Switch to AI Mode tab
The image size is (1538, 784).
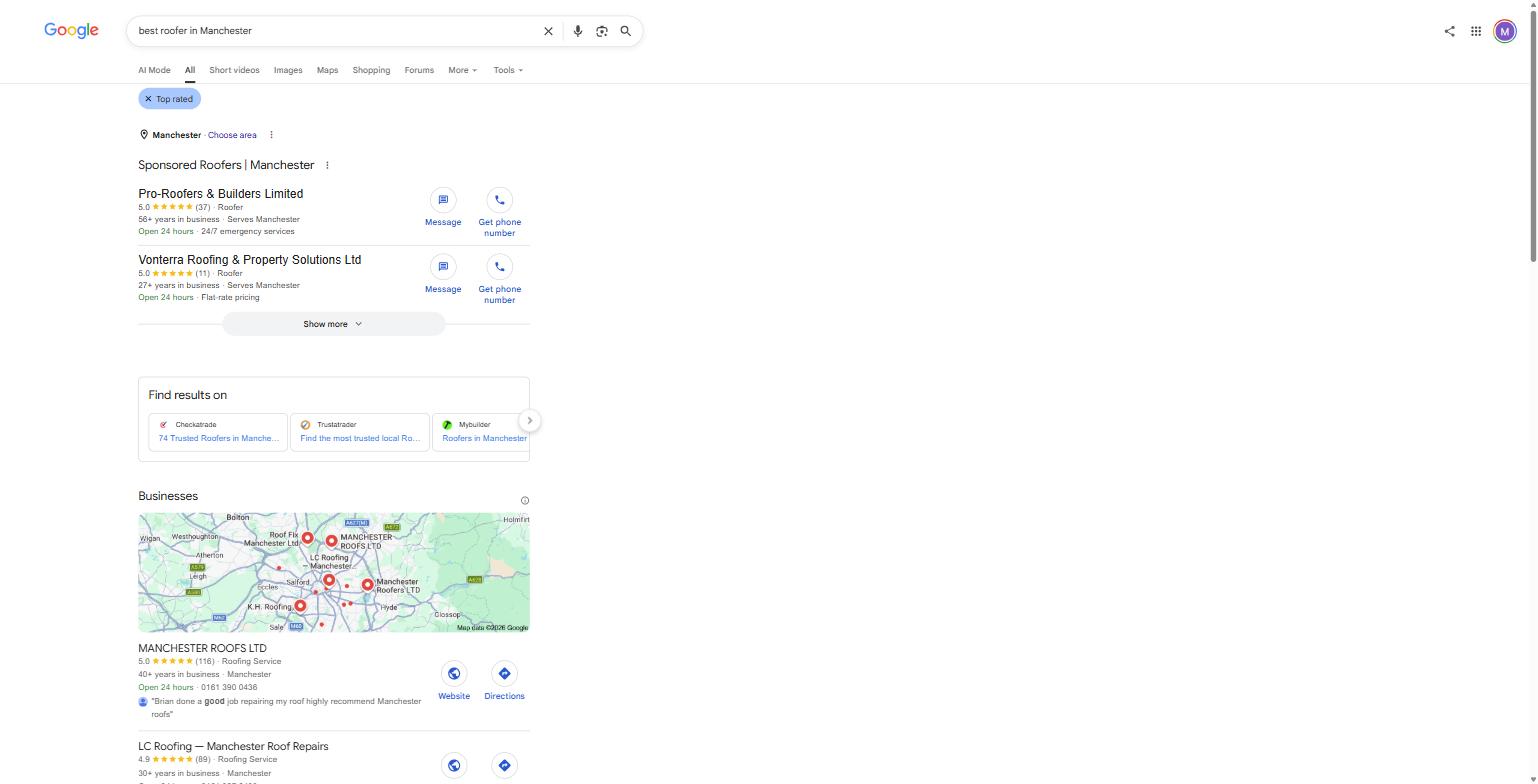pyautogui.click(x=154, y=70)
